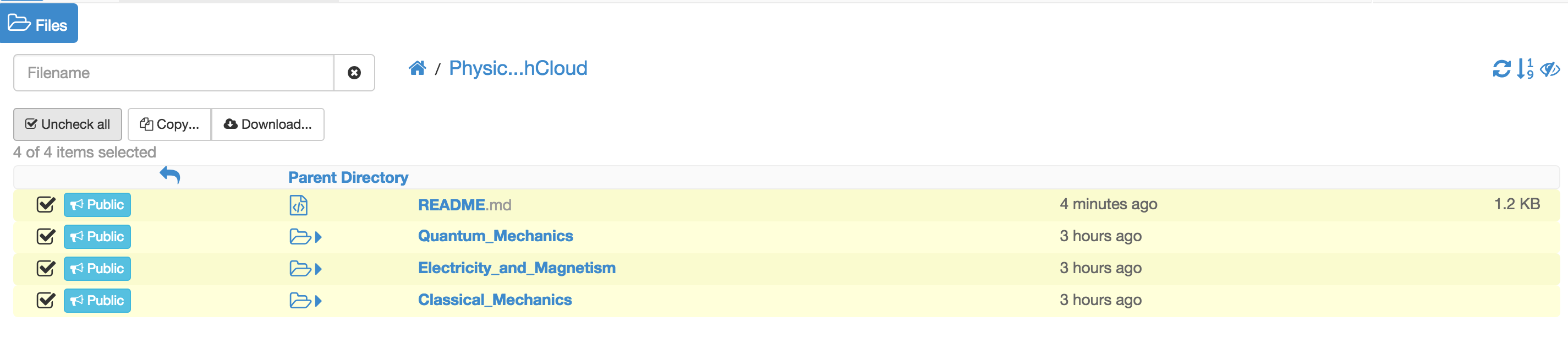Click the Quantum_Mechanics folder icon
The image size is (1568, 348).
pyautogui.click(x=300, y=236)
